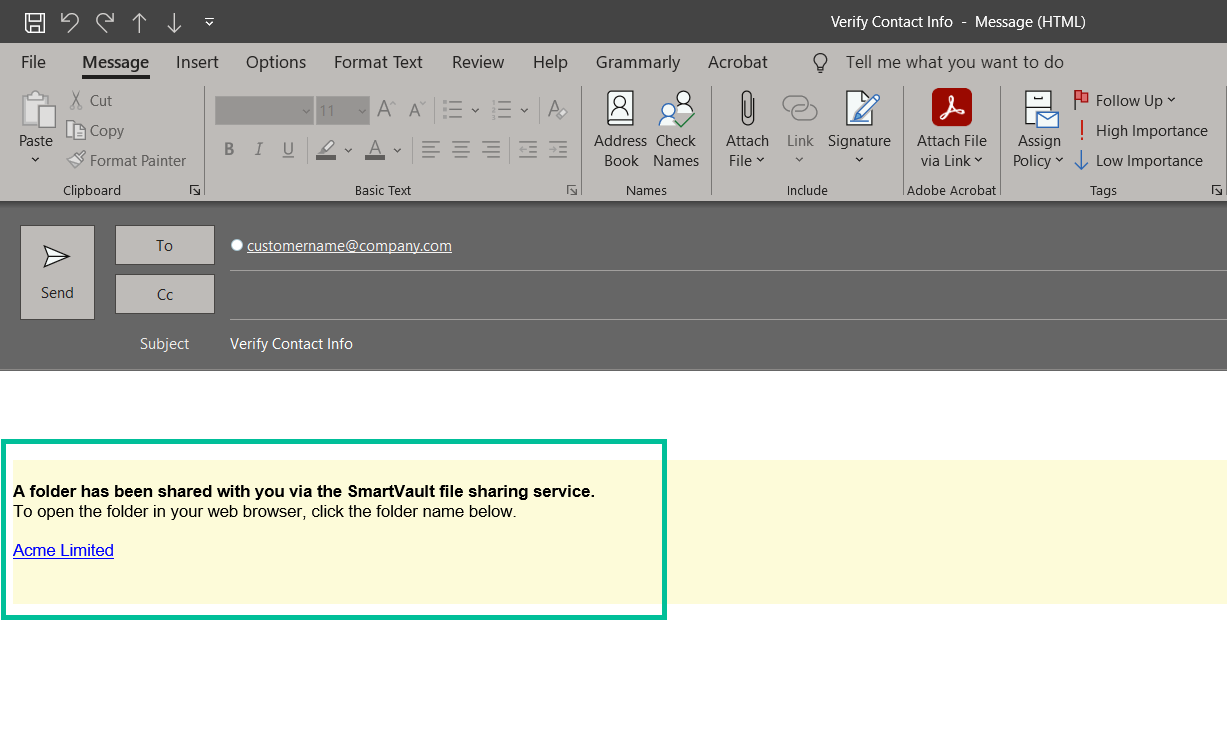Click the Subject field text
Viewport: 1227px width, 740px height.
tap(291, 344)
